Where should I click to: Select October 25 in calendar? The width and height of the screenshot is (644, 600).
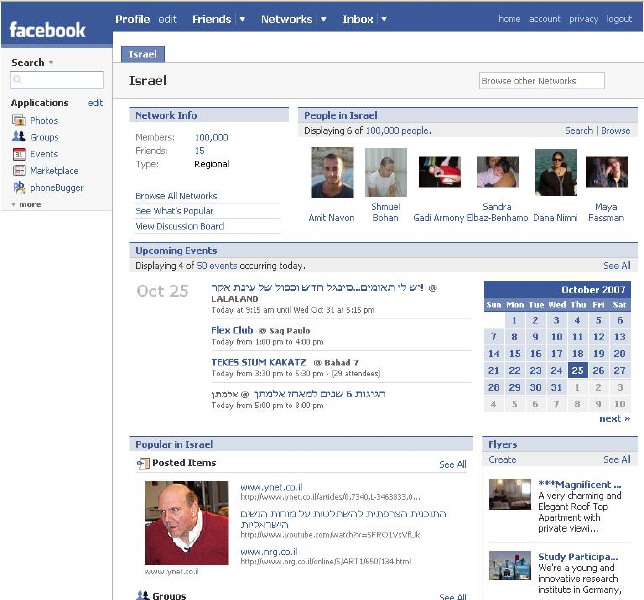coord(577,370)
